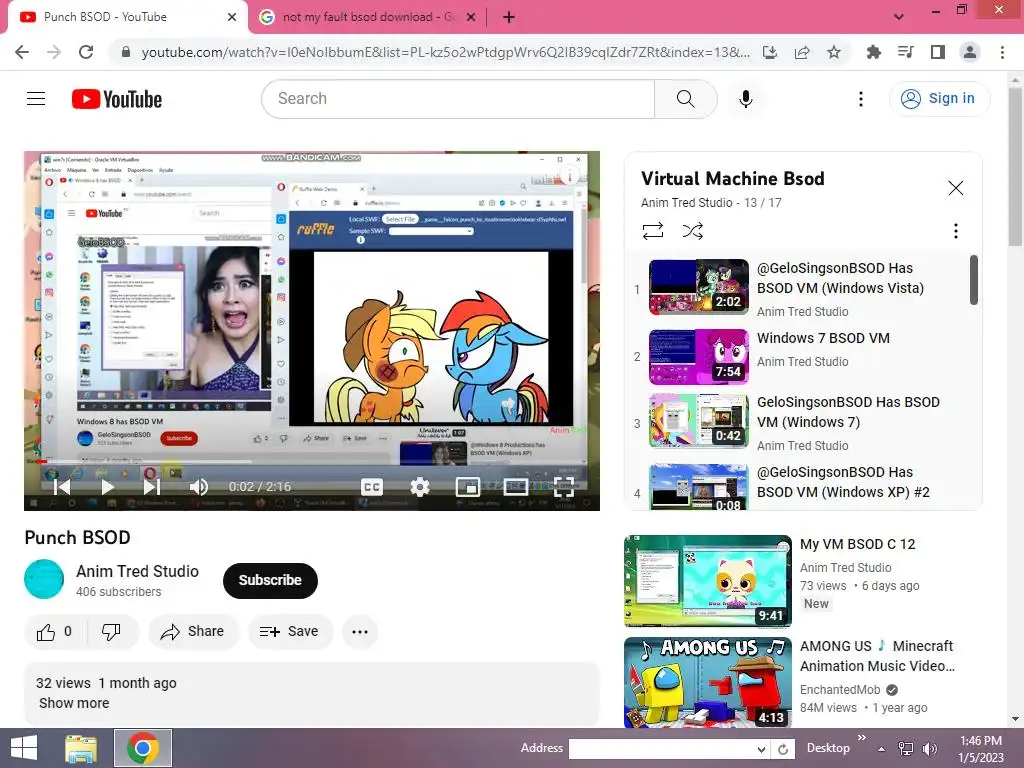Open YouTube settings three-dot menu
The width and height of the screenshot is (1024, 768).
tap(861, 99)
